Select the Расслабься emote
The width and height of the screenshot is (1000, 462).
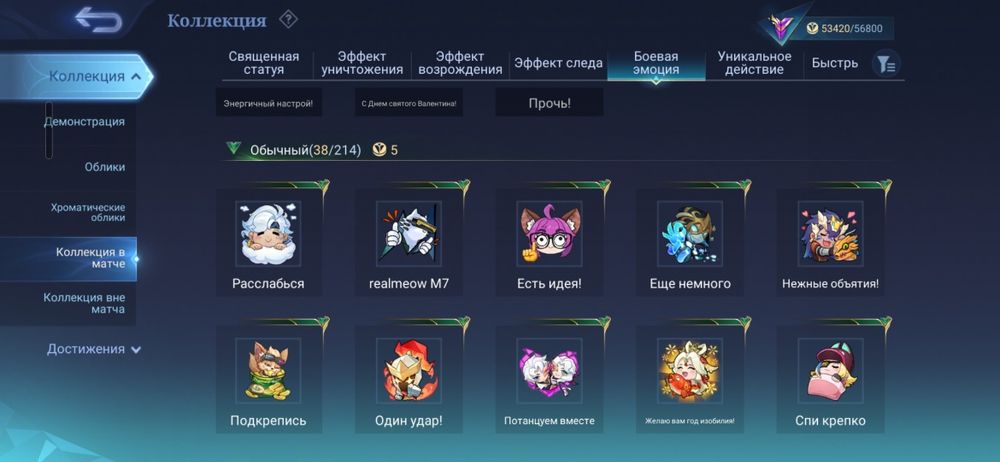[268, 242]
